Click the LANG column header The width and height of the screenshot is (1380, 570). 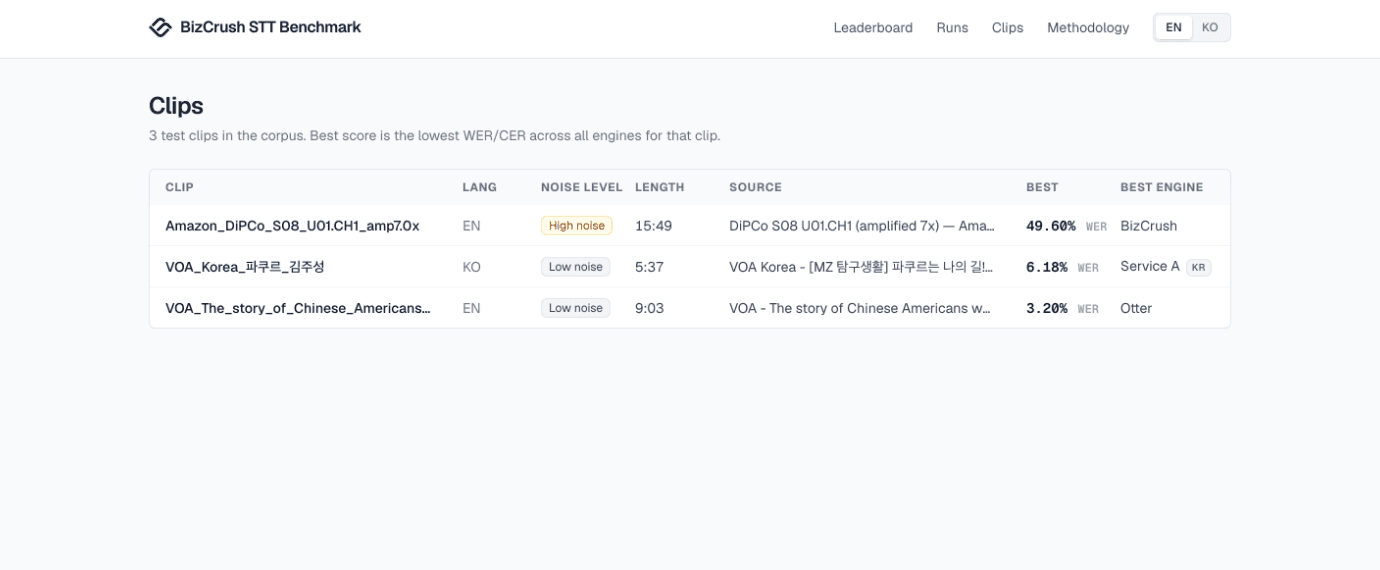pos(480,187)
